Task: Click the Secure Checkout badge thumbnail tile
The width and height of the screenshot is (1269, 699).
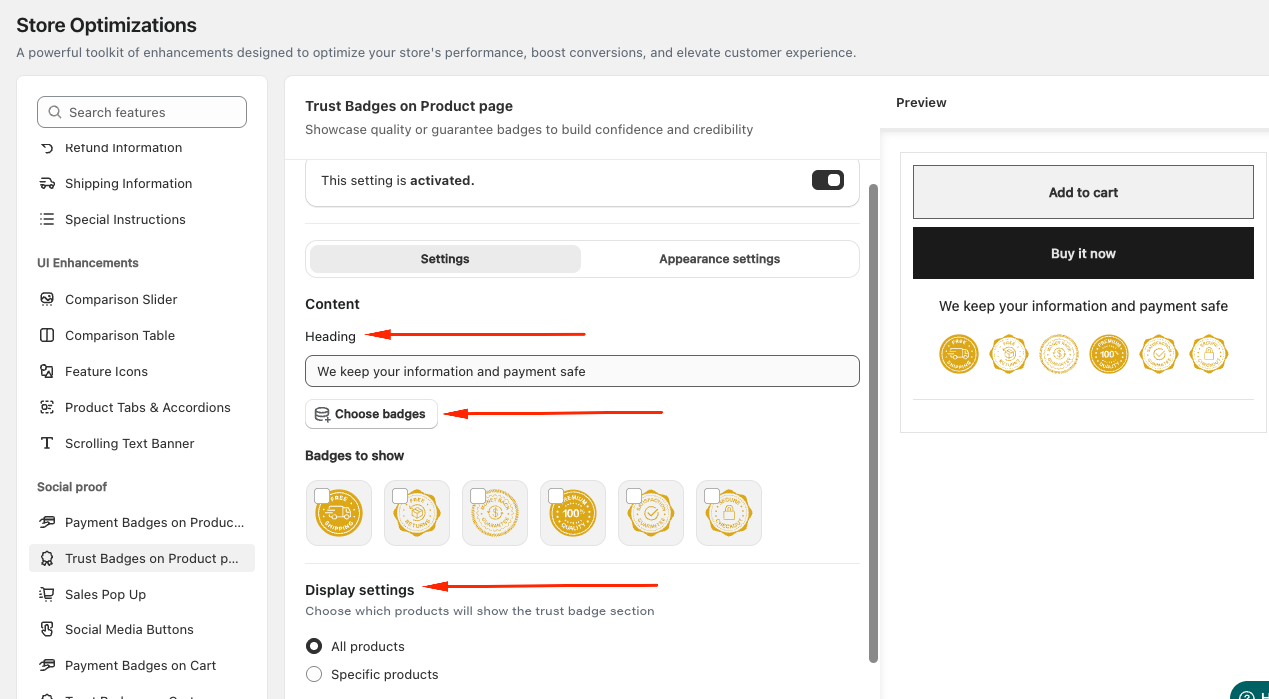Action: [729, 513]
